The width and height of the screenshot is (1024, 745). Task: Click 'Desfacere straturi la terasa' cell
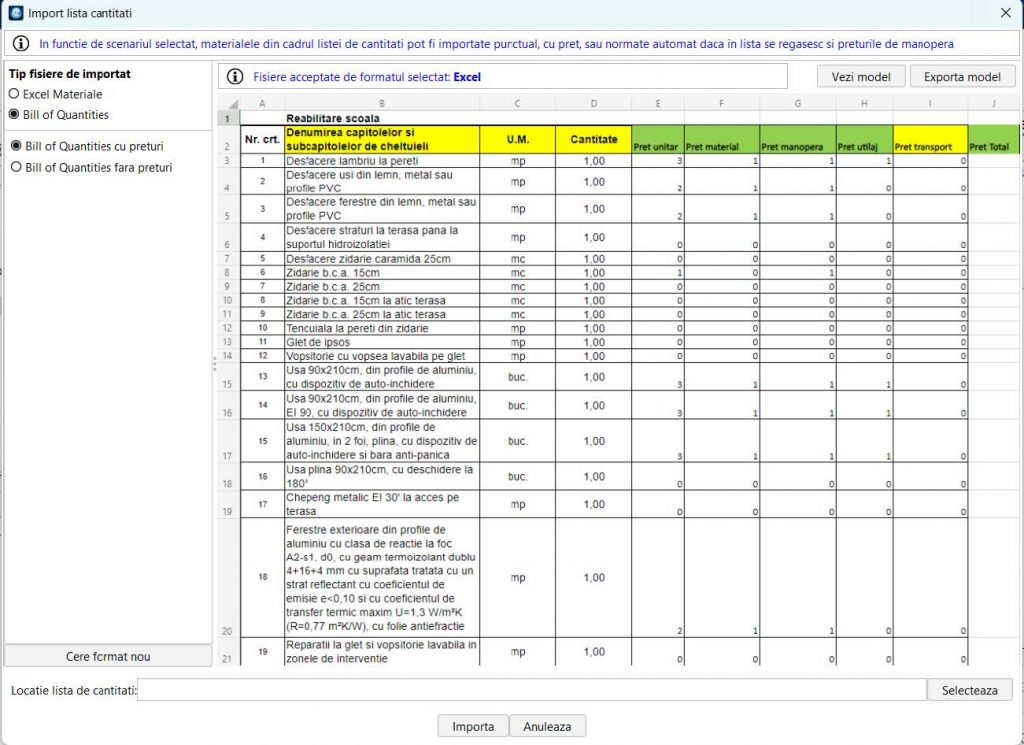point(382,237)
